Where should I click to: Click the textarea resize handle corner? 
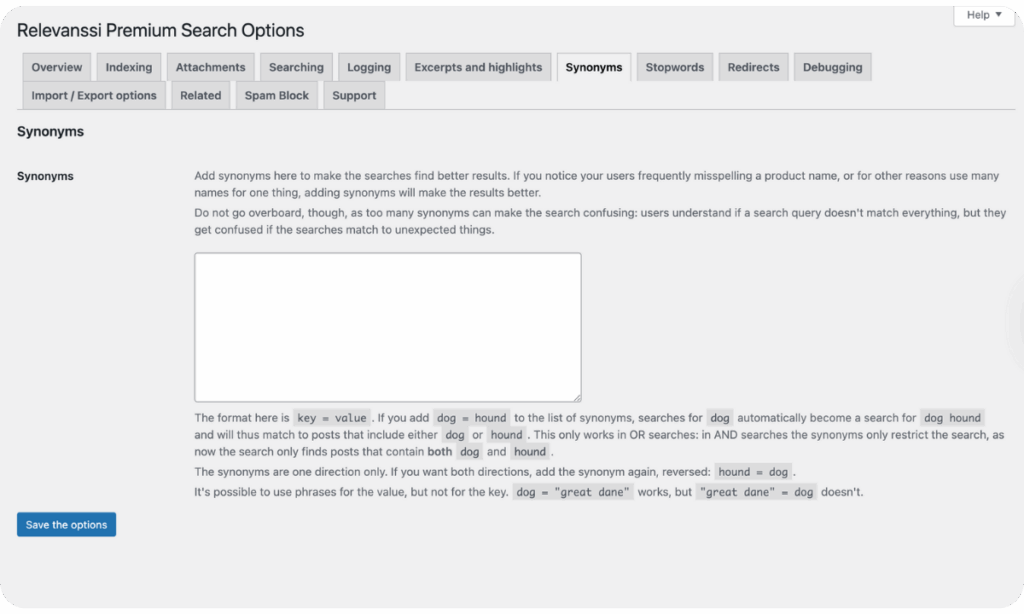tap(577, 397)
